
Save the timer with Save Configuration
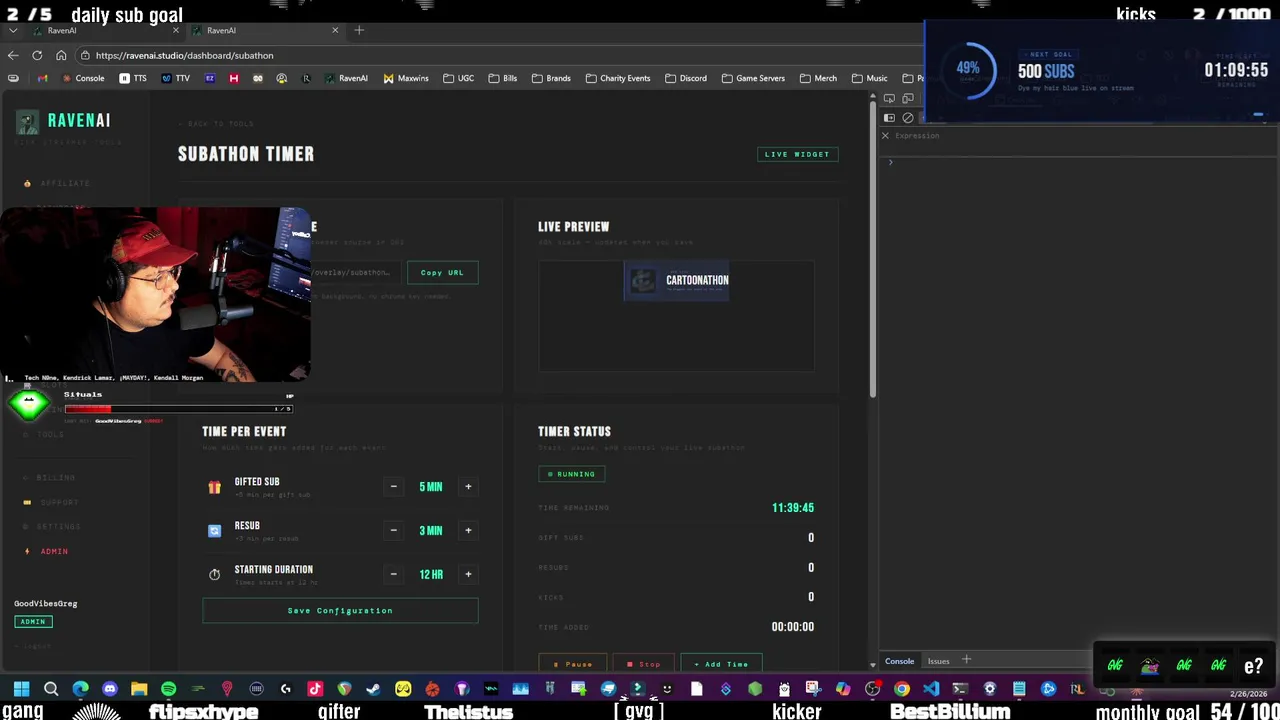click(x=340, y=610)
